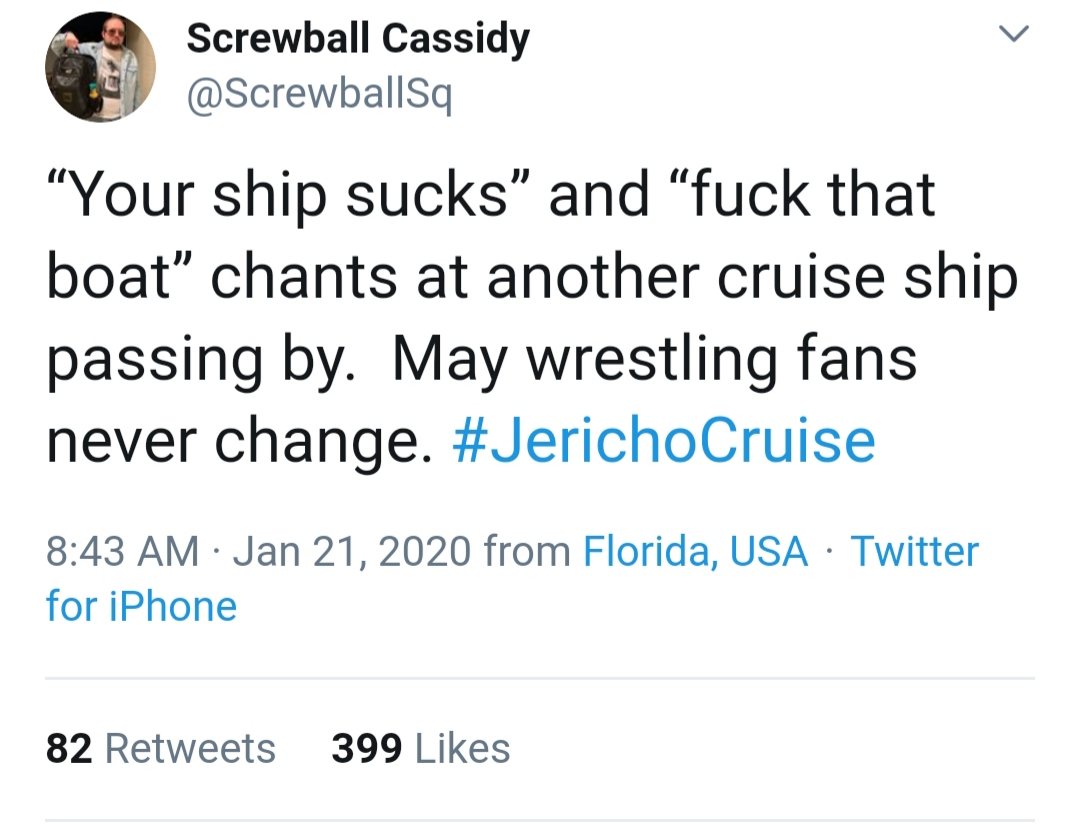Open the Florida, USA location link
1080x826 pixels.
[x=695, y=551]
